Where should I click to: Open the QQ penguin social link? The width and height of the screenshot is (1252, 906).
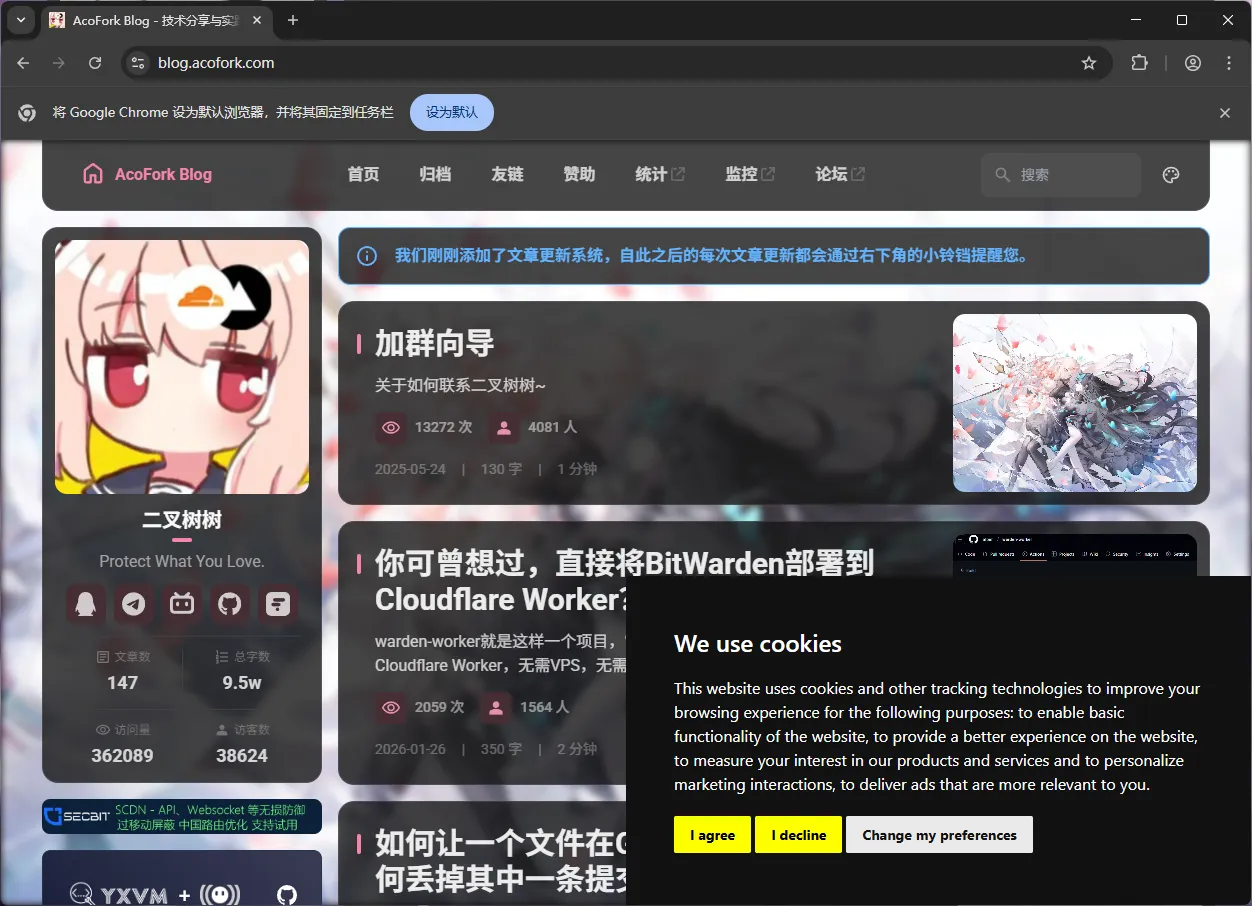tap(86, 604)
